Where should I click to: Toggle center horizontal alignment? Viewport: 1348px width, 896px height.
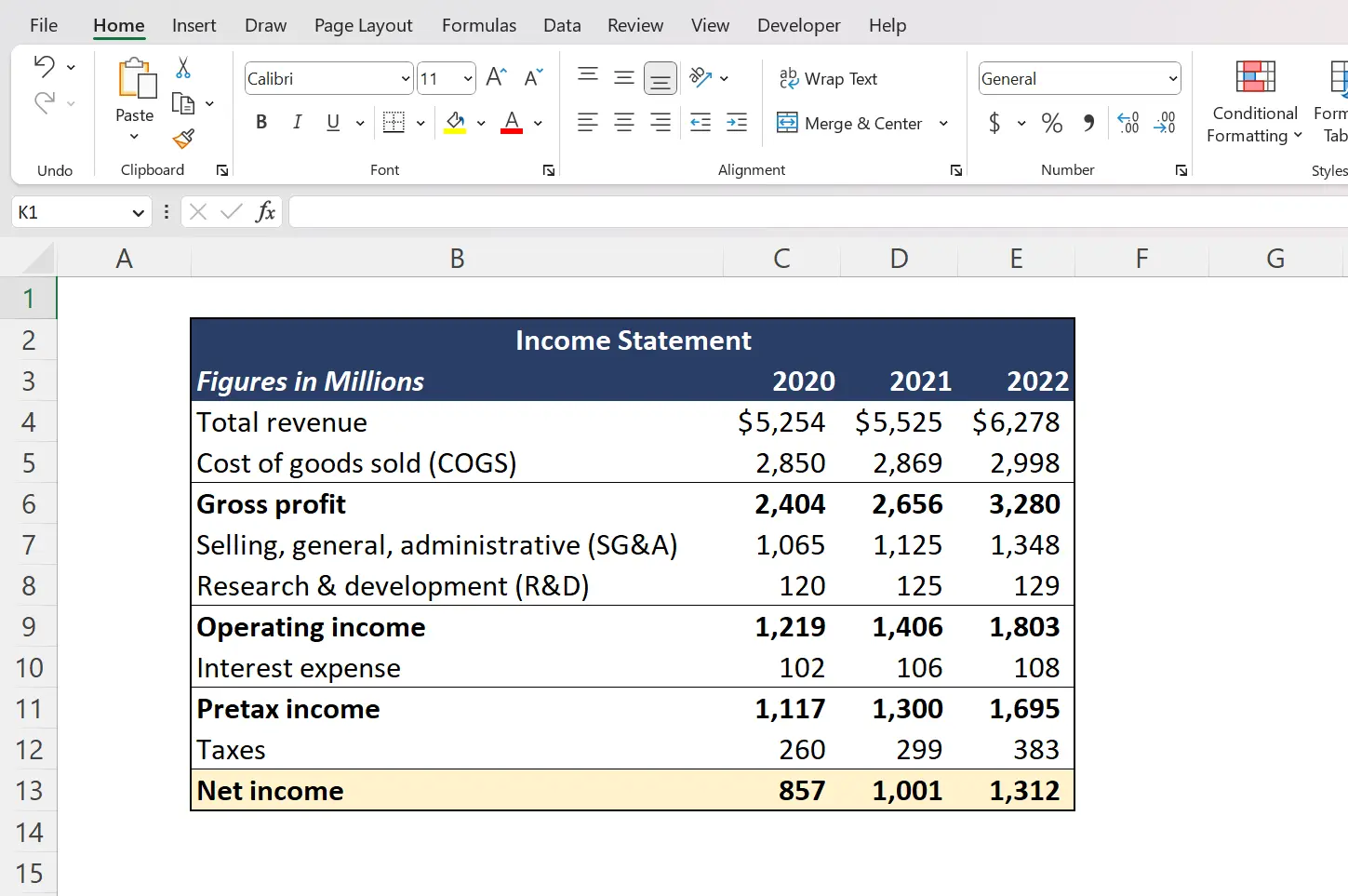click(624, 122)
